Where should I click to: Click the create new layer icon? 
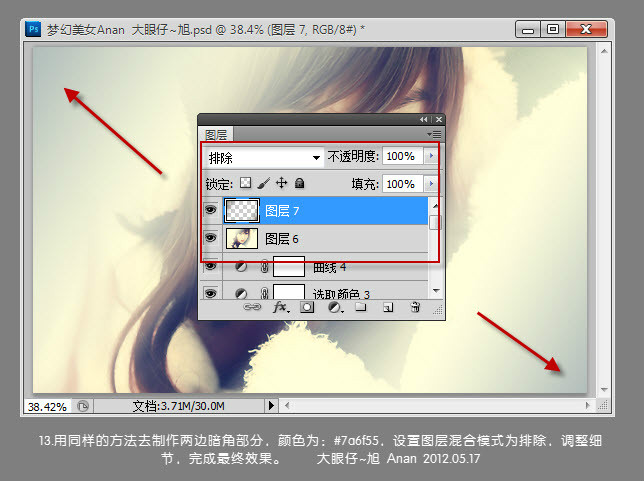387,309
